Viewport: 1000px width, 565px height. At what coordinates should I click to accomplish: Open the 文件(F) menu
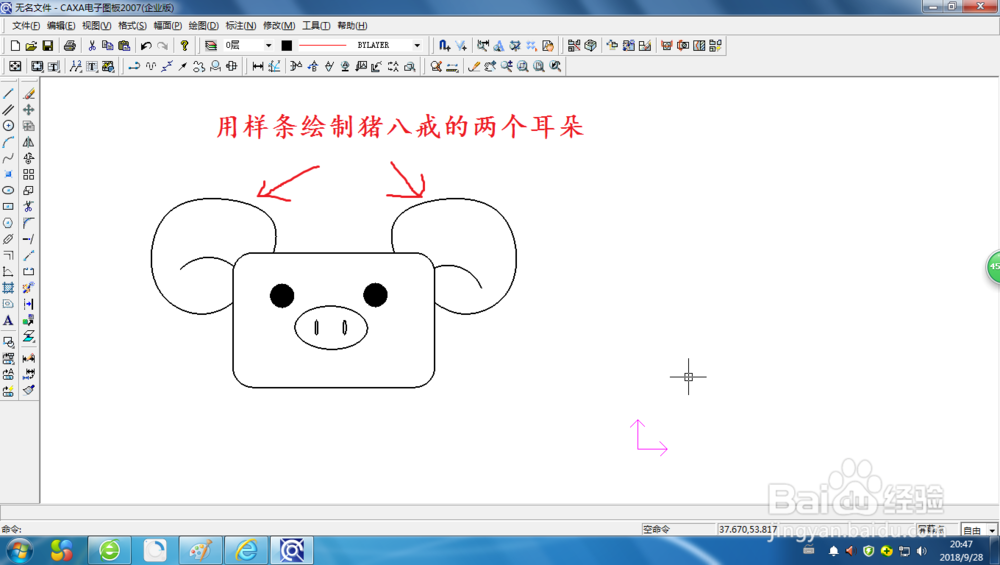pyautogui.click(x=26, y=26)
